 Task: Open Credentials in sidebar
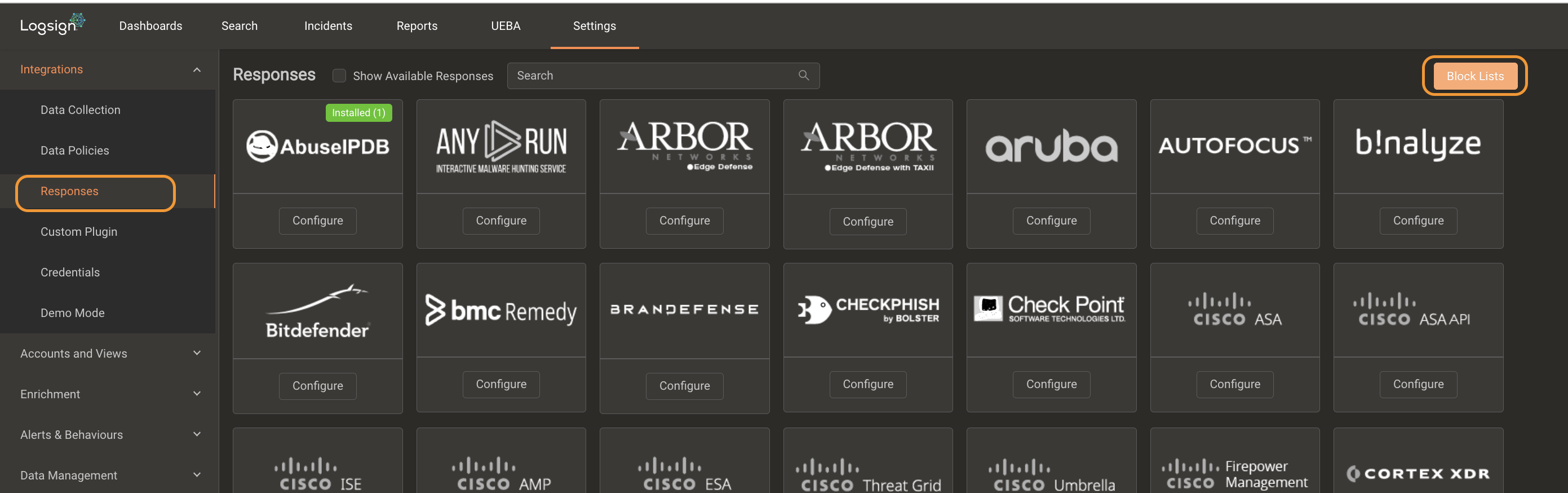70,272
